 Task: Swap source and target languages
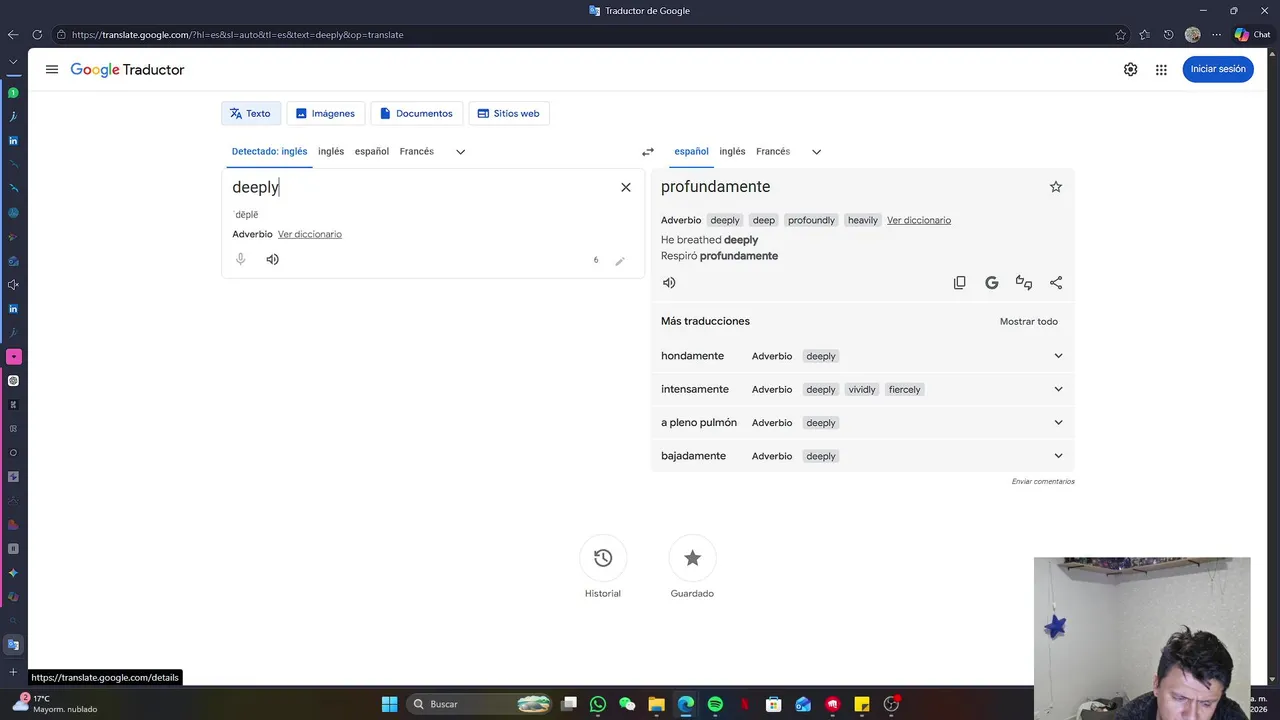[x=648, y=152]
